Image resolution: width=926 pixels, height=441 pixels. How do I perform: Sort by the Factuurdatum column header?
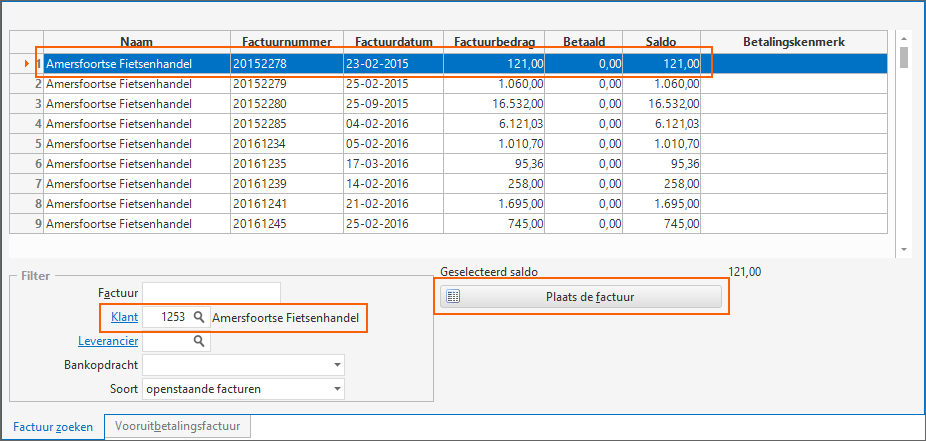click(393, 42)
